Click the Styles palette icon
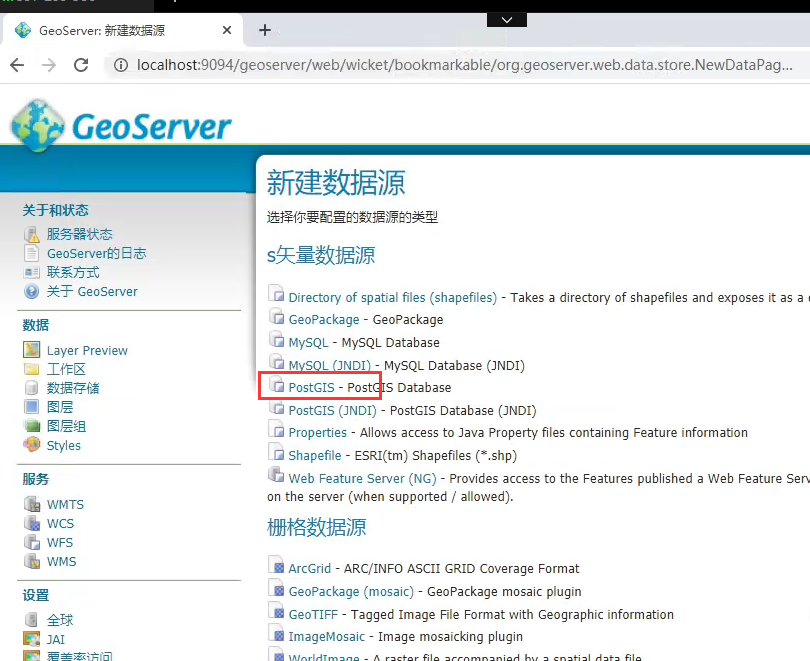The height and width of the screenshot is (661, 810). click(32, 445)
